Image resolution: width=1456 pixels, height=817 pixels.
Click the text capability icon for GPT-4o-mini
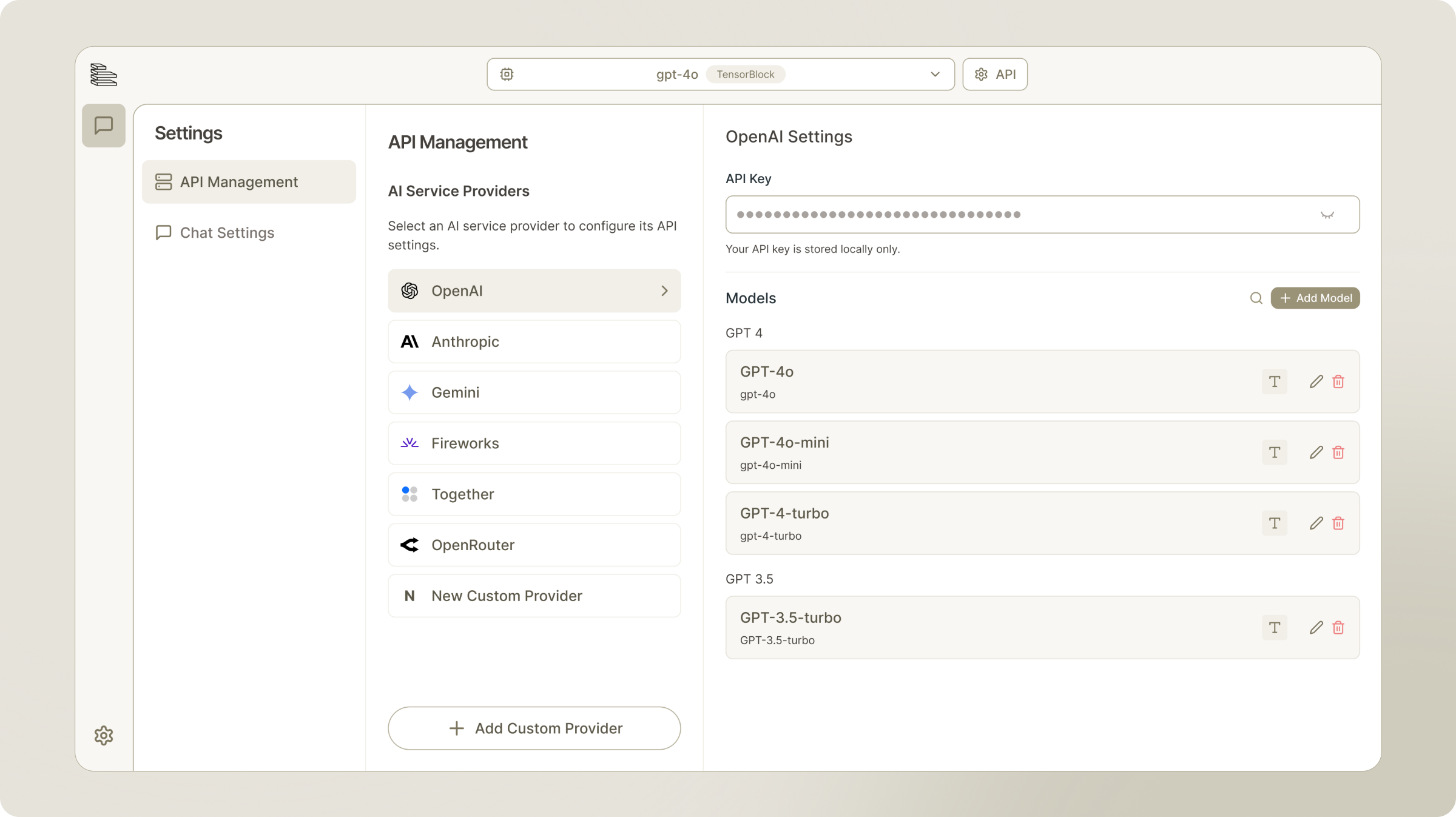click(x=1274, y=452)
